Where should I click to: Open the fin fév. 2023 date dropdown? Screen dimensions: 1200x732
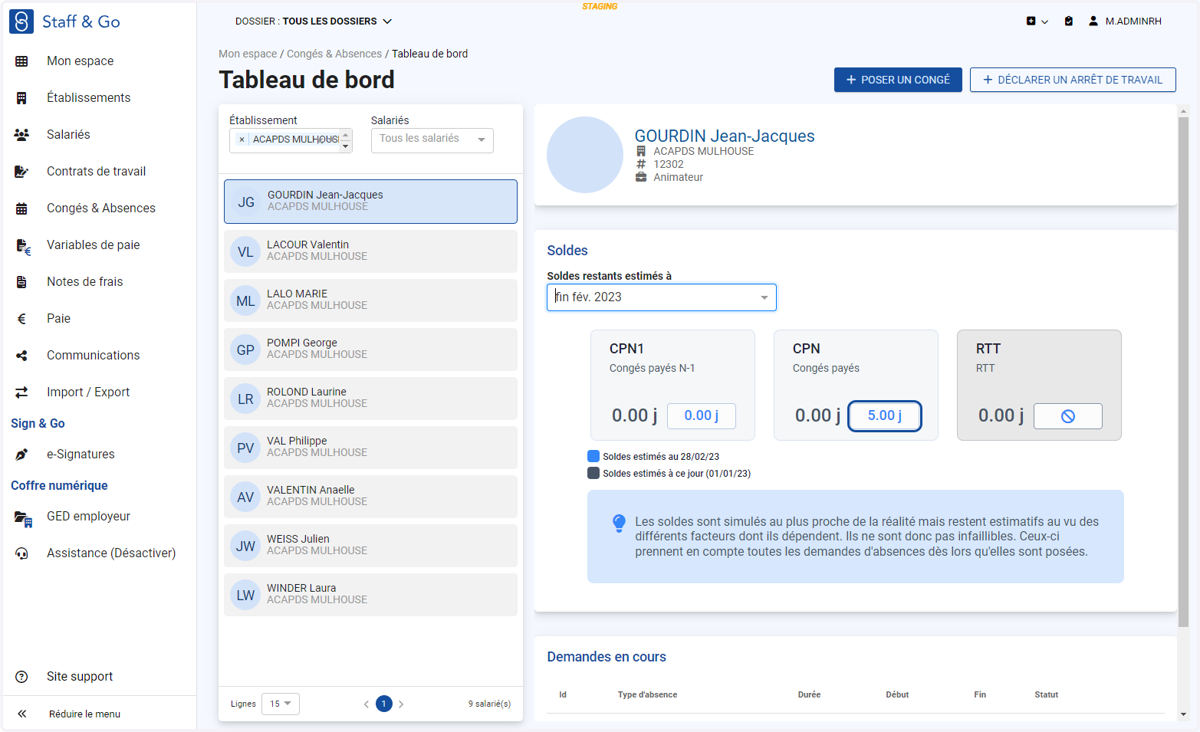662,297
